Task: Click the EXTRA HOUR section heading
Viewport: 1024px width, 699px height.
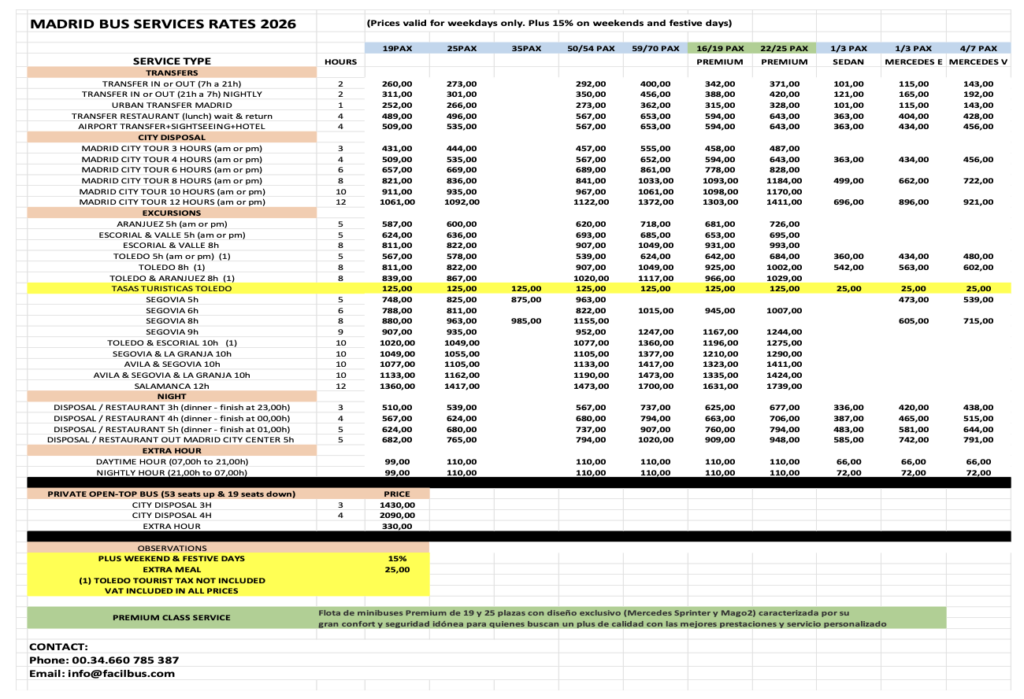Action: tap(172, 451)
